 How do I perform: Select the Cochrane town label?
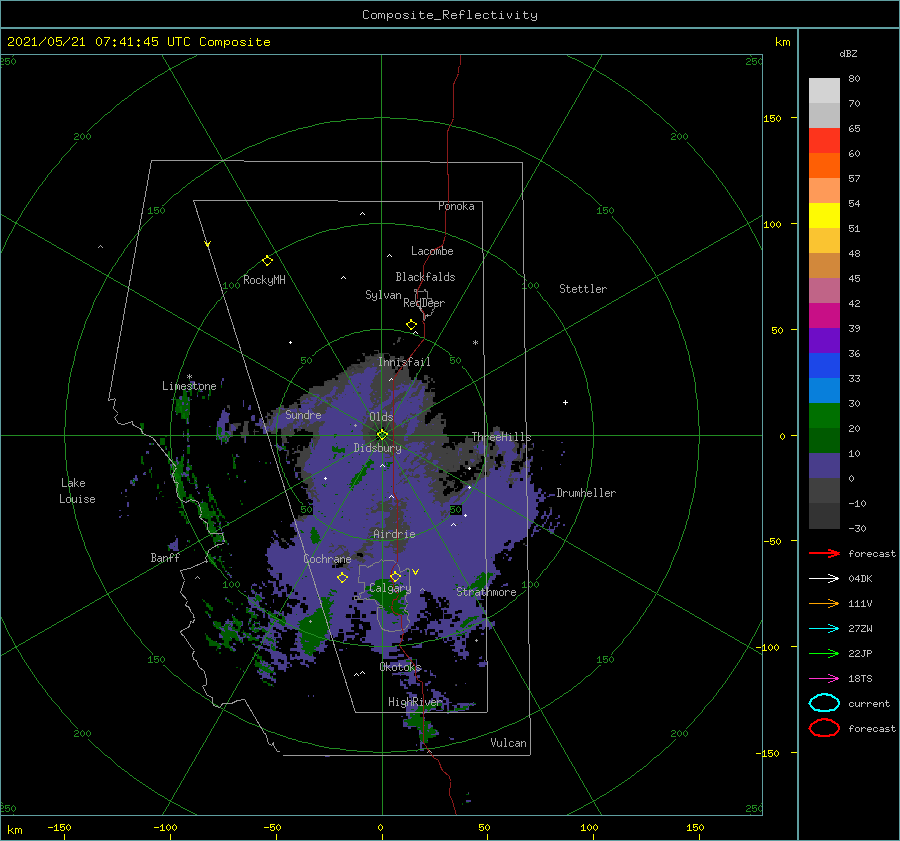click(327, 559)
